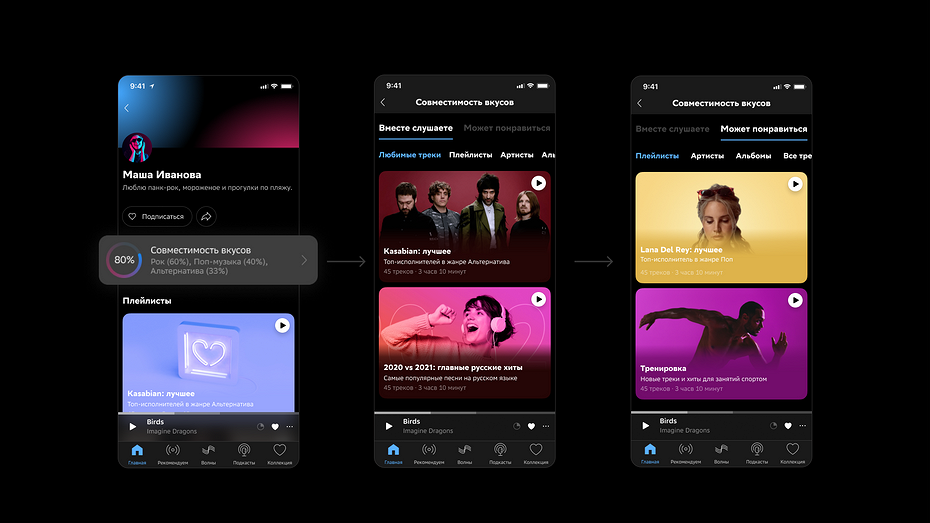
Task: Open Коллекция tab on middle screen
Action: [x=536, y=454]
